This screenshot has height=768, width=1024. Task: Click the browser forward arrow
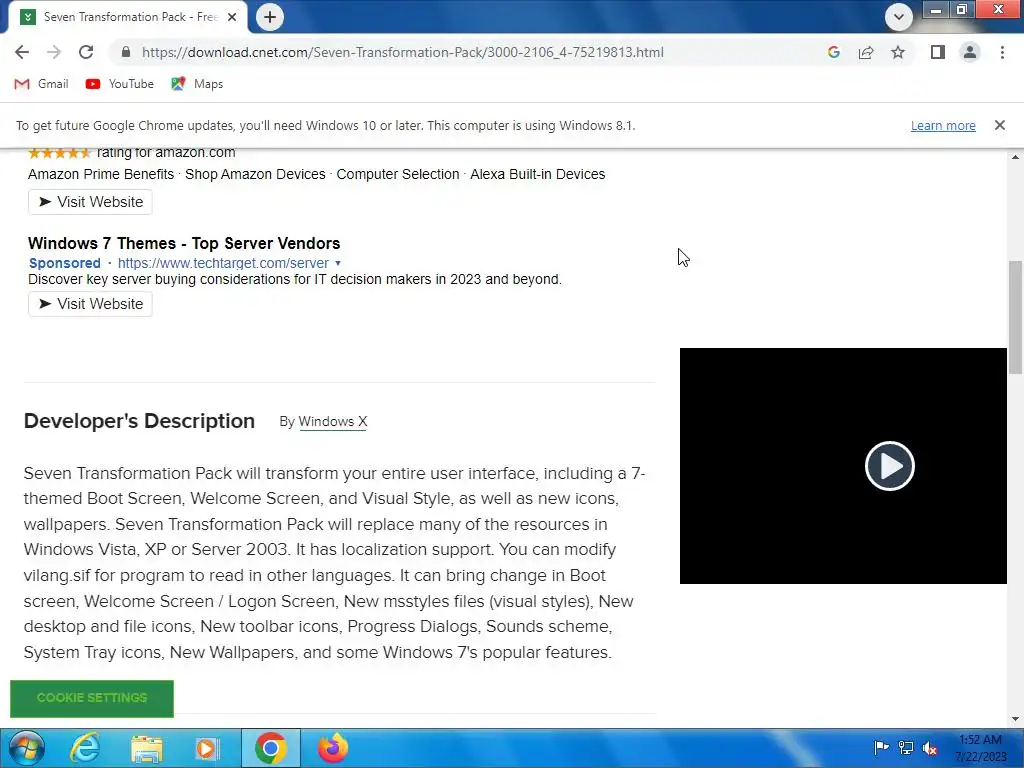tap(54, 52)
